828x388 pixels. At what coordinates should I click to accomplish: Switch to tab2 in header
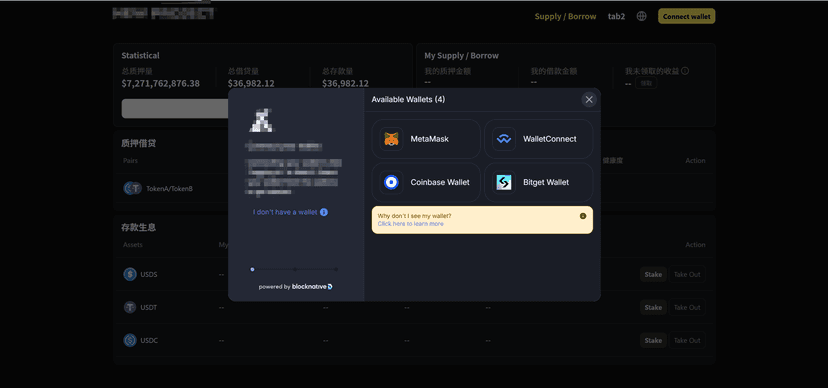(x=616, y=16)
